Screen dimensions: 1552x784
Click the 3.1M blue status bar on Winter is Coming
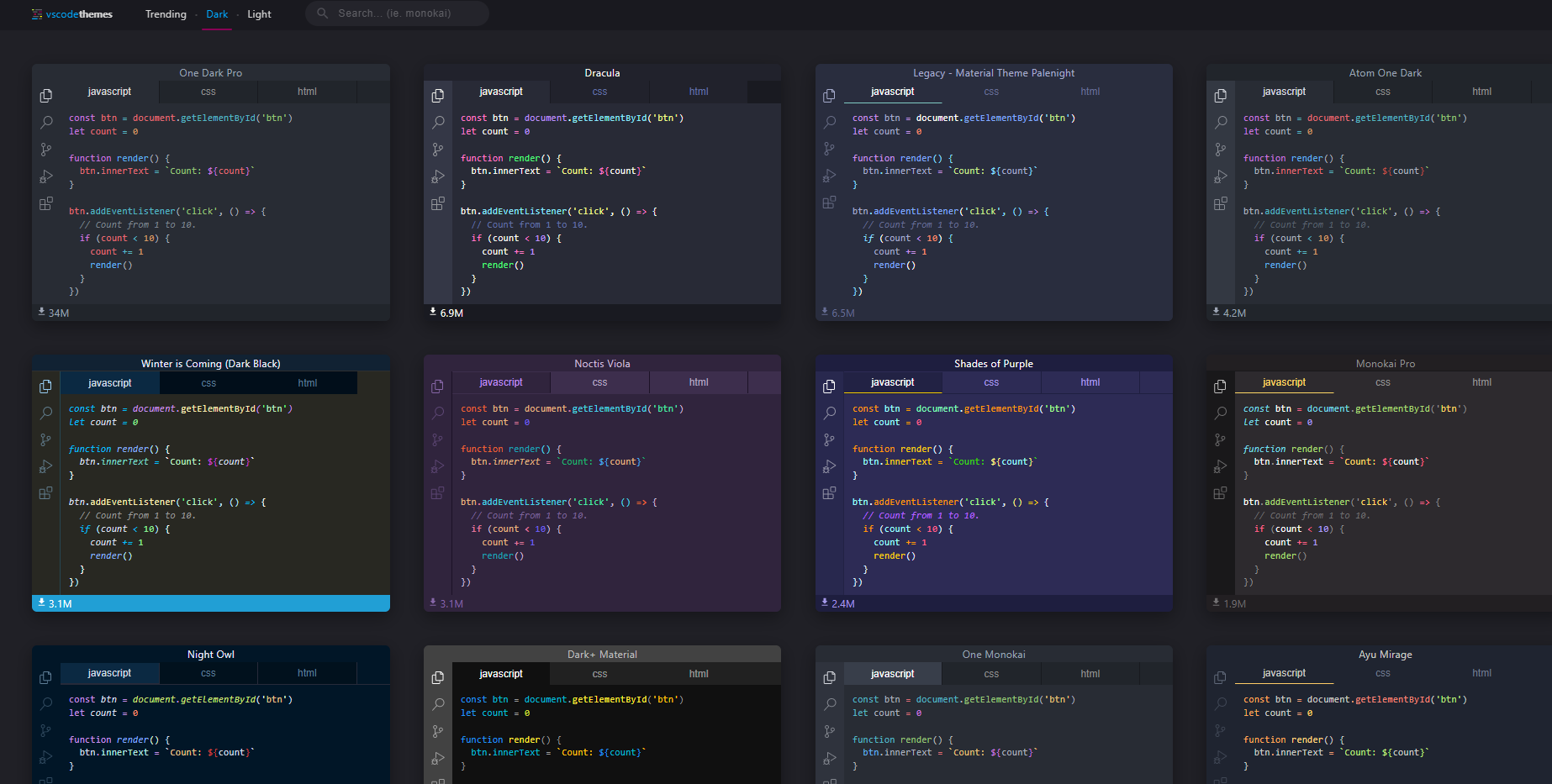211,603
